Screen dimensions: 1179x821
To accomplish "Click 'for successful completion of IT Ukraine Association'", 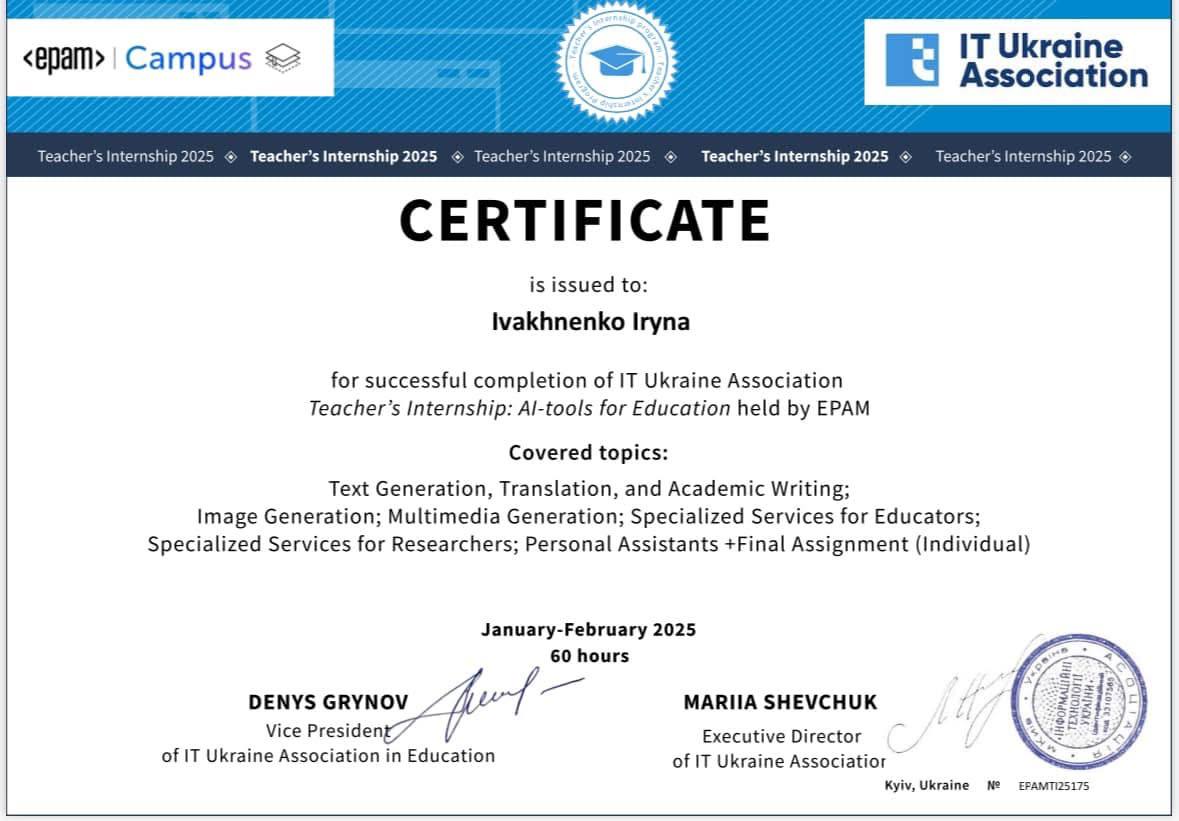I will pyautogui.click(x=586, y=380).
